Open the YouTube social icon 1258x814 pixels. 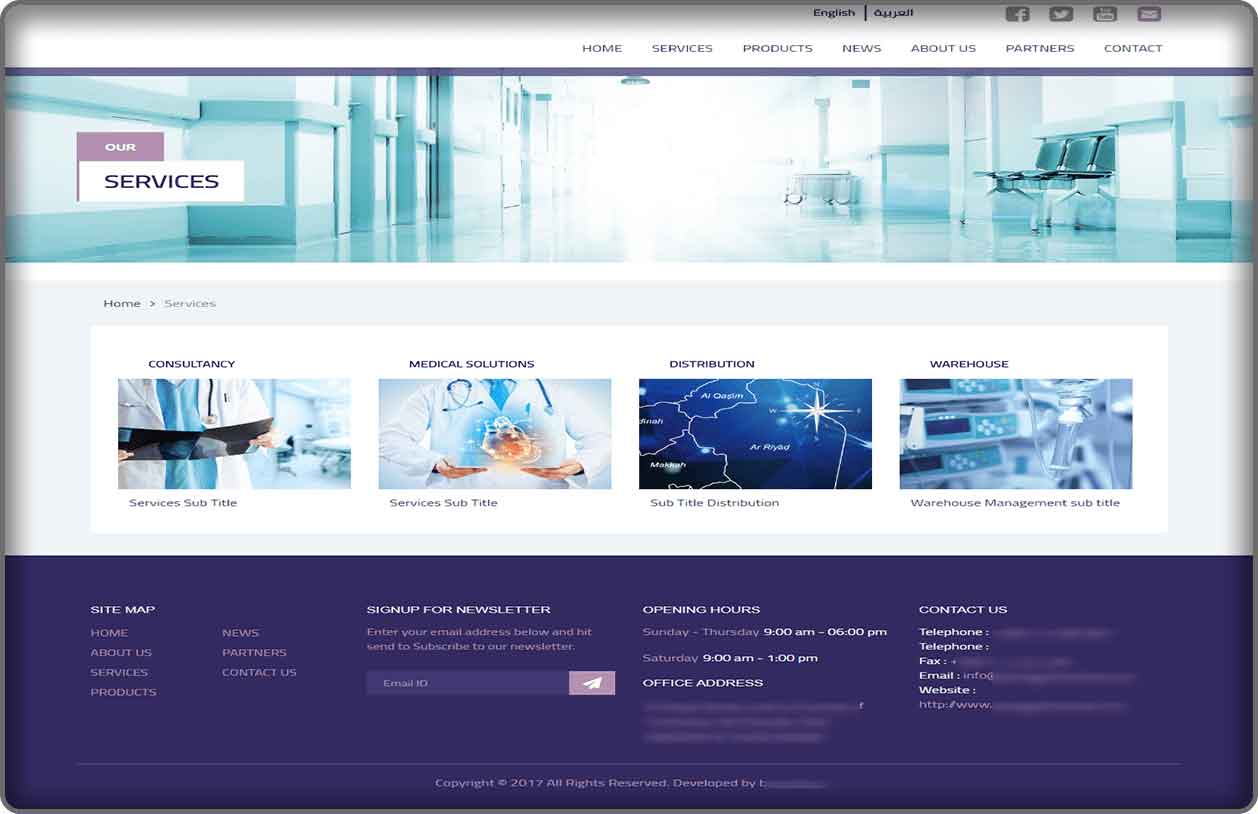click(x=1105, y=14)
